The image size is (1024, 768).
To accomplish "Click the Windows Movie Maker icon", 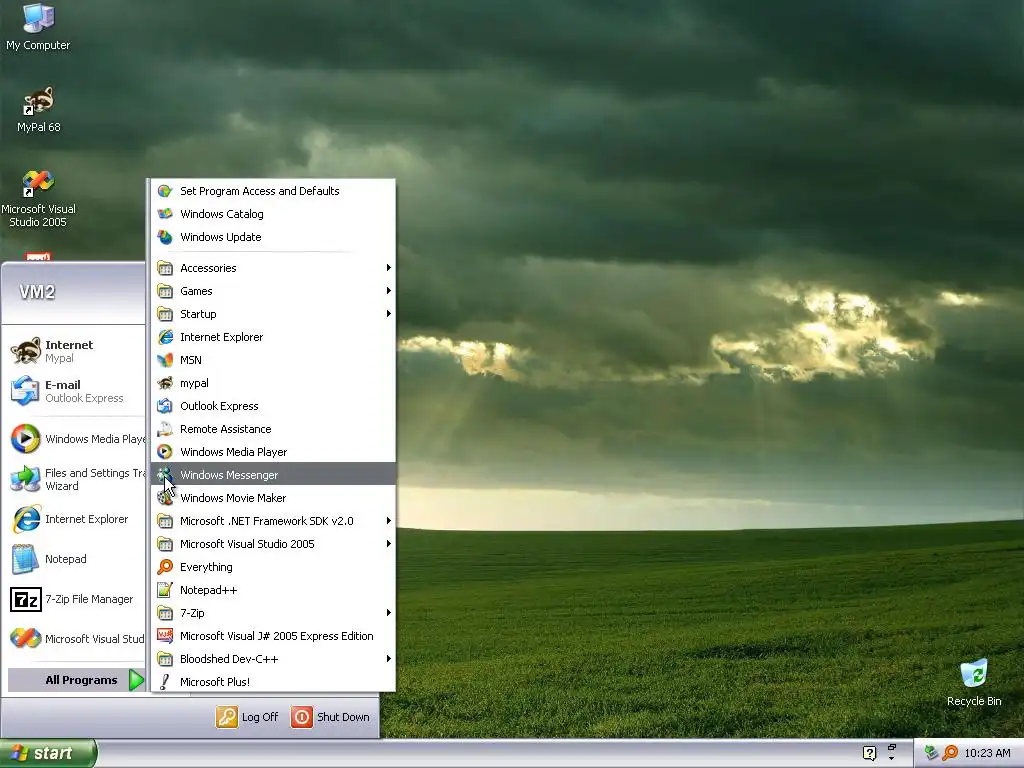I will (x=165, y=498).
